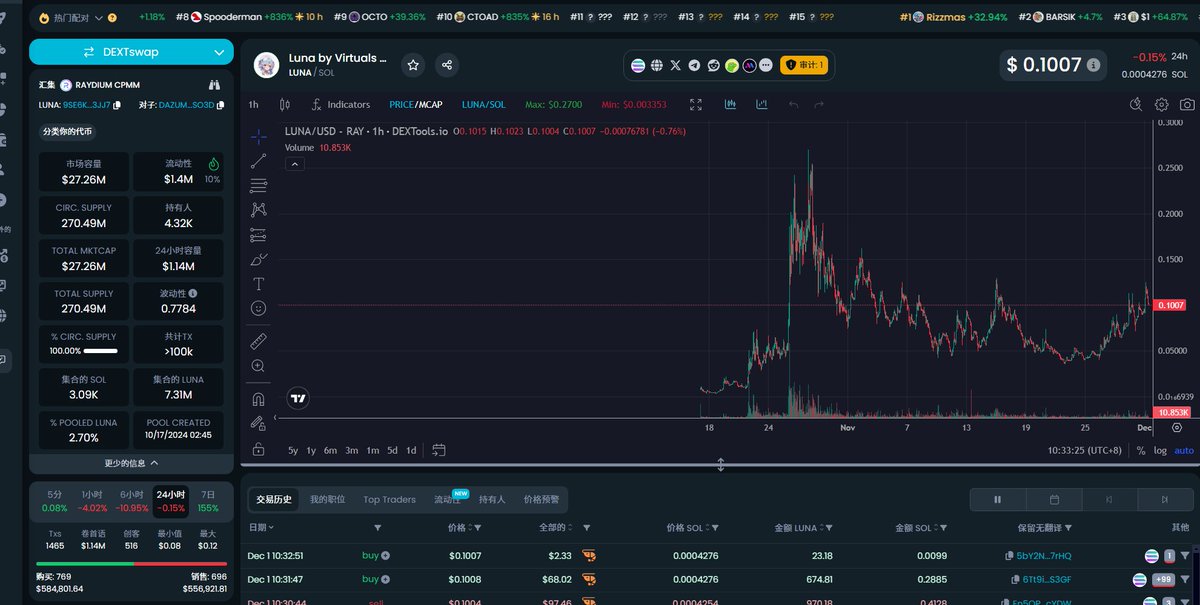This screenshot has height=605, width=1200.
Task: Pause the live trade history feed
Action: click(997, 499)
